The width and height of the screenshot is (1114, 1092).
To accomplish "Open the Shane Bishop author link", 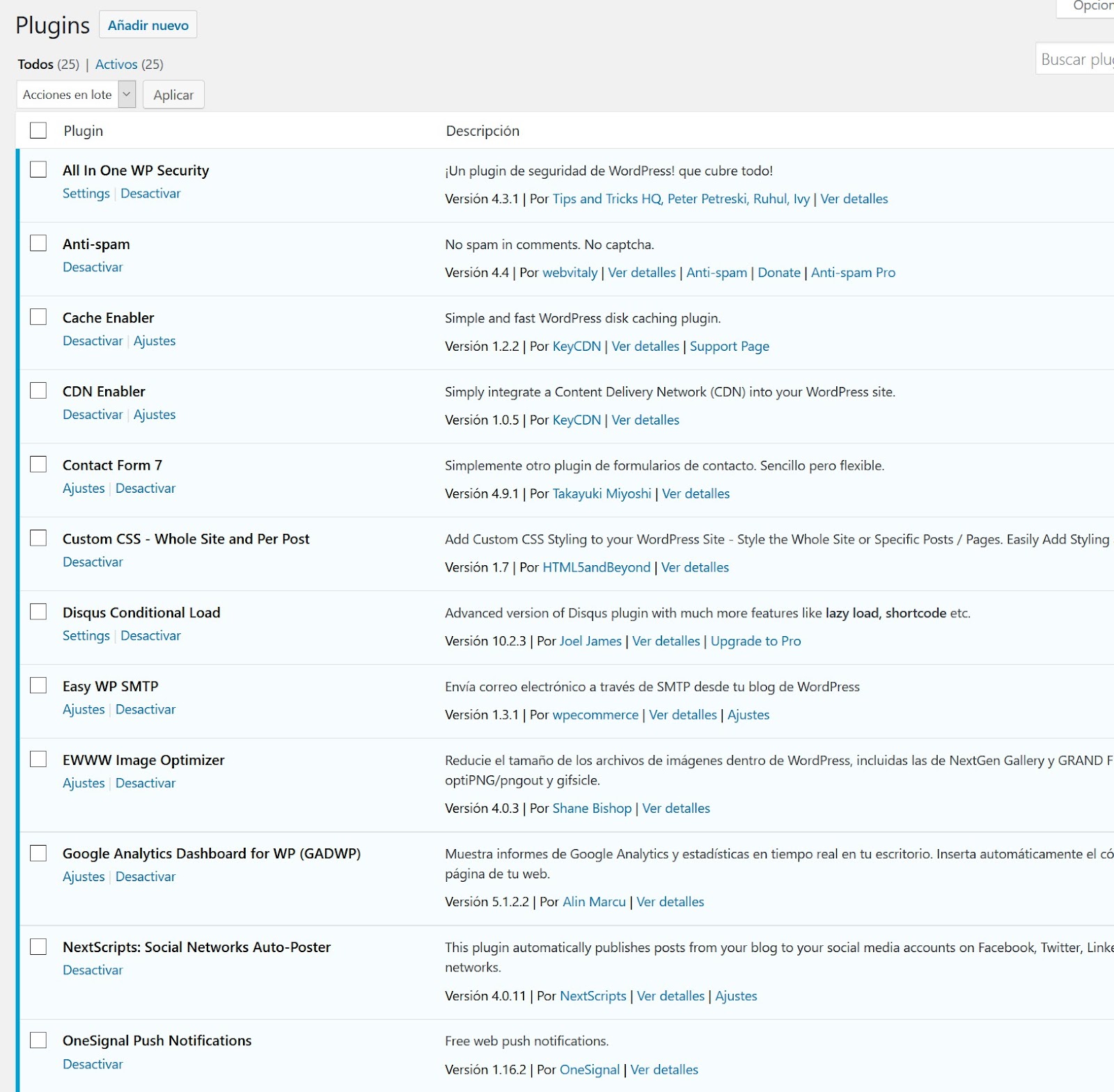I will click(592, 809).
